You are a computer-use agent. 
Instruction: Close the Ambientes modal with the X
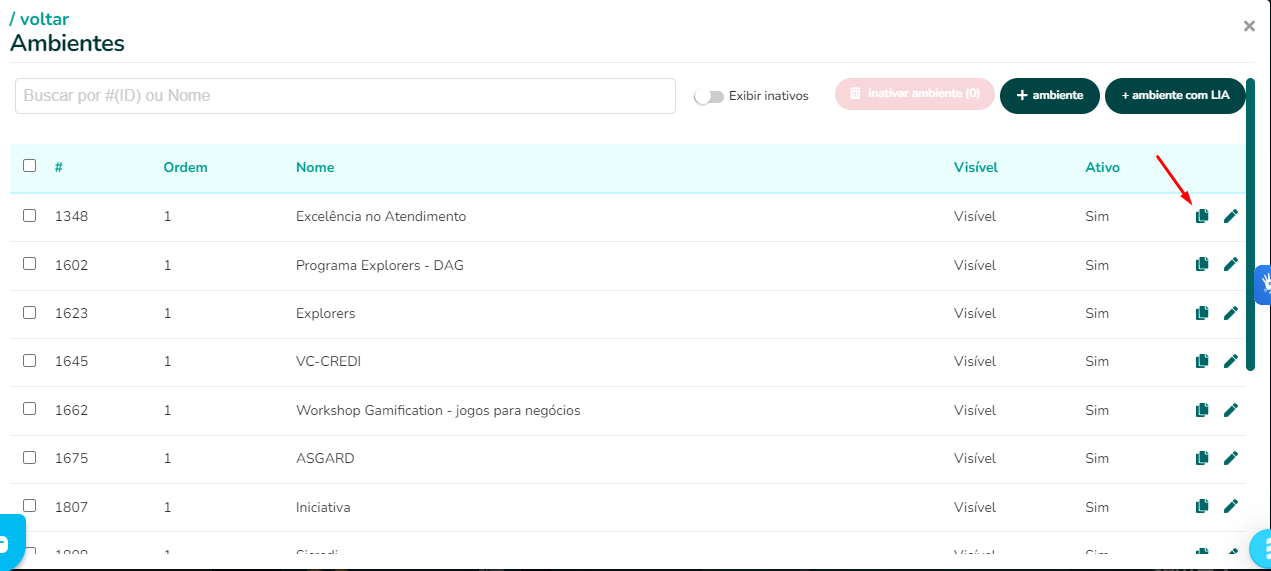[x=1249, y=27]
